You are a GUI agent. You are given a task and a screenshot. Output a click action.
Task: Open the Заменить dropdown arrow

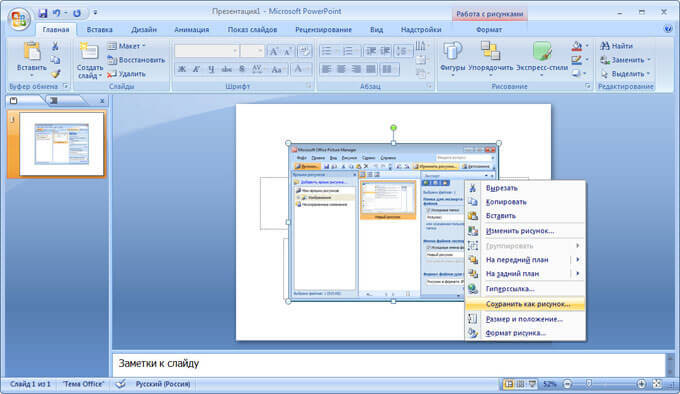(649, 60)
